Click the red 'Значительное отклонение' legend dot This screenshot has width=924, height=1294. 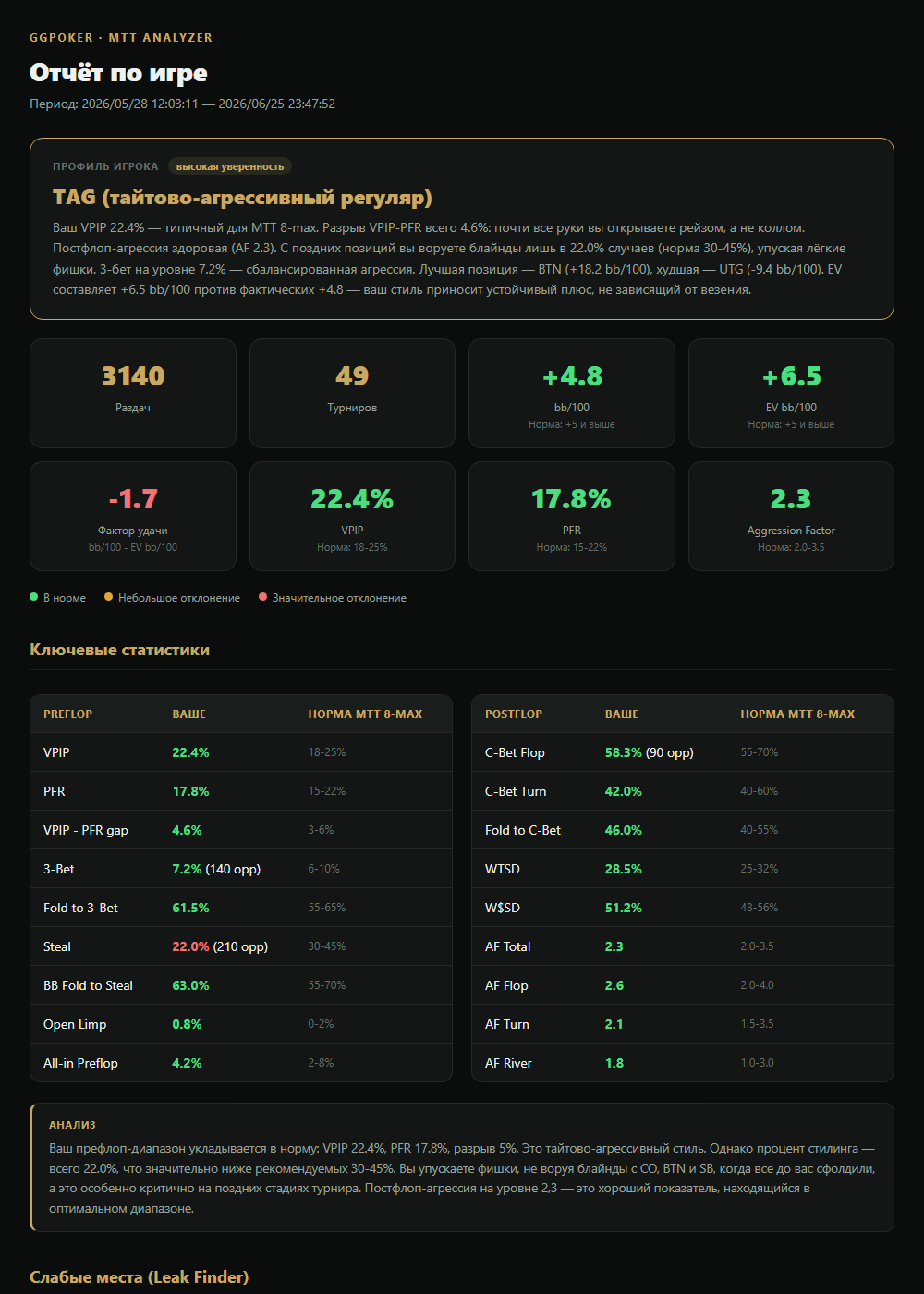(x=262, y=597)
